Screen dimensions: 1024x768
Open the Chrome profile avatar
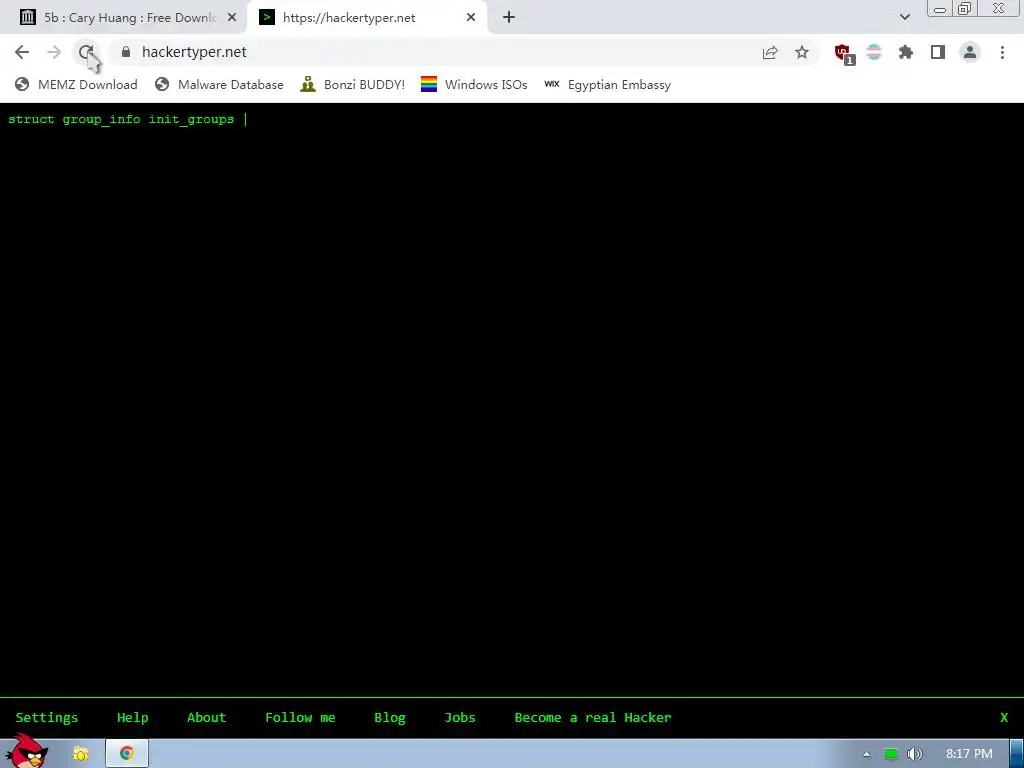click(970, 52)
